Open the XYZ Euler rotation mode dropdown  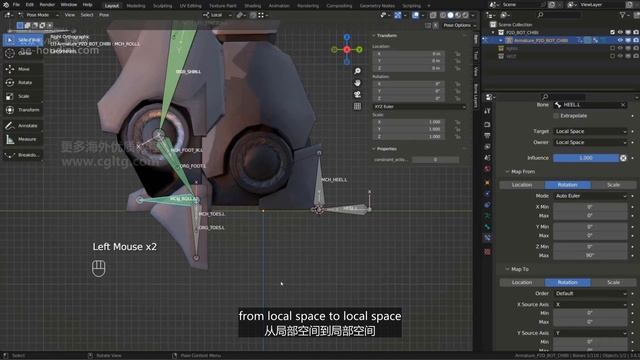419,107
